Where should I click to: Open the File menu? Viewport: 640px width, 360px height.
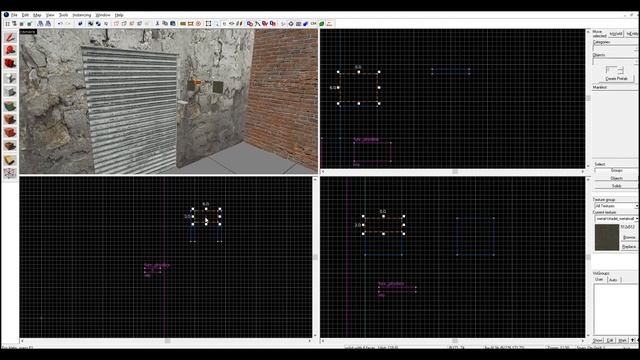click(14, 15)
